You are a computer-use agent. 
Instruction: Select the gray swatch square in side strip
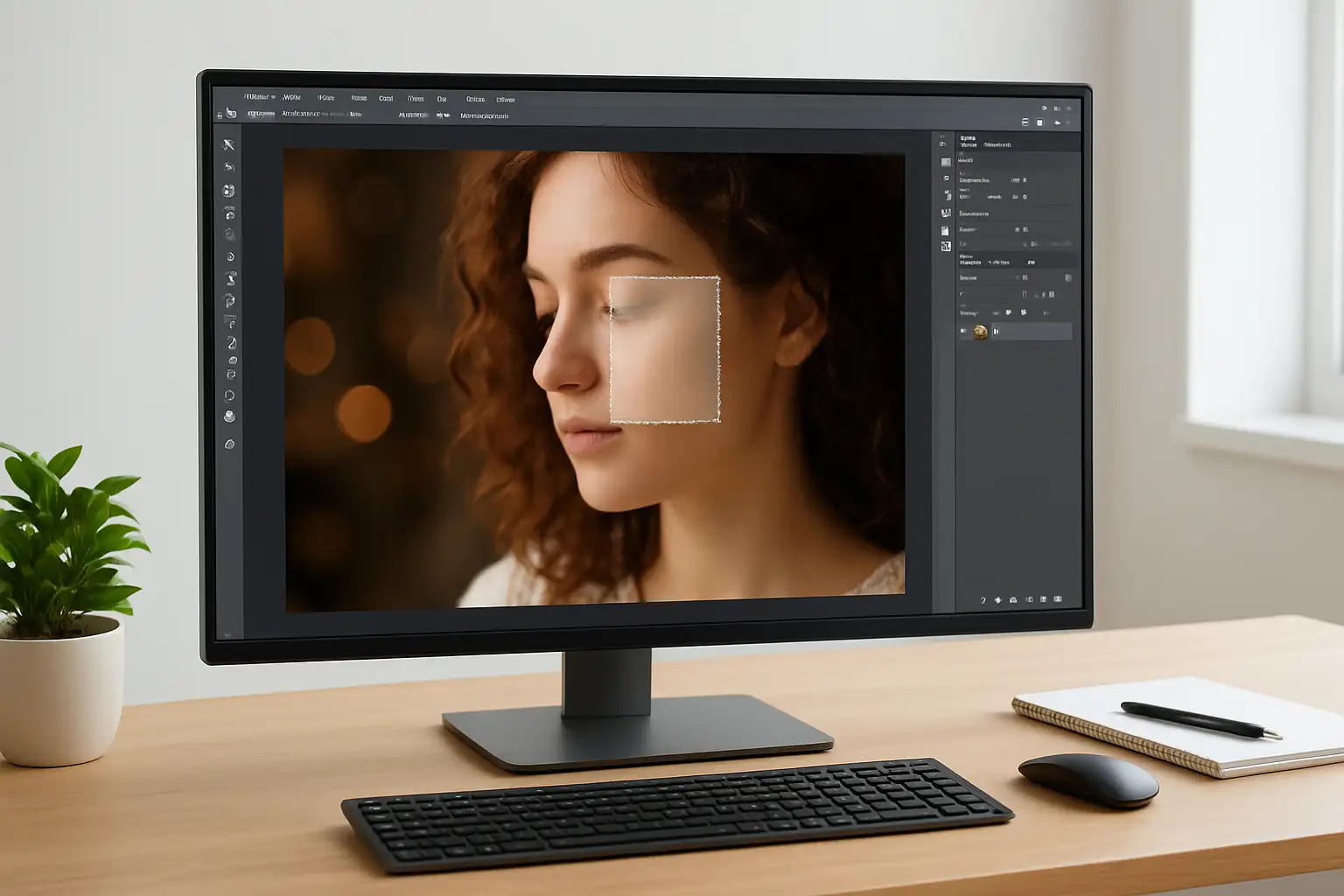[946, 162]
